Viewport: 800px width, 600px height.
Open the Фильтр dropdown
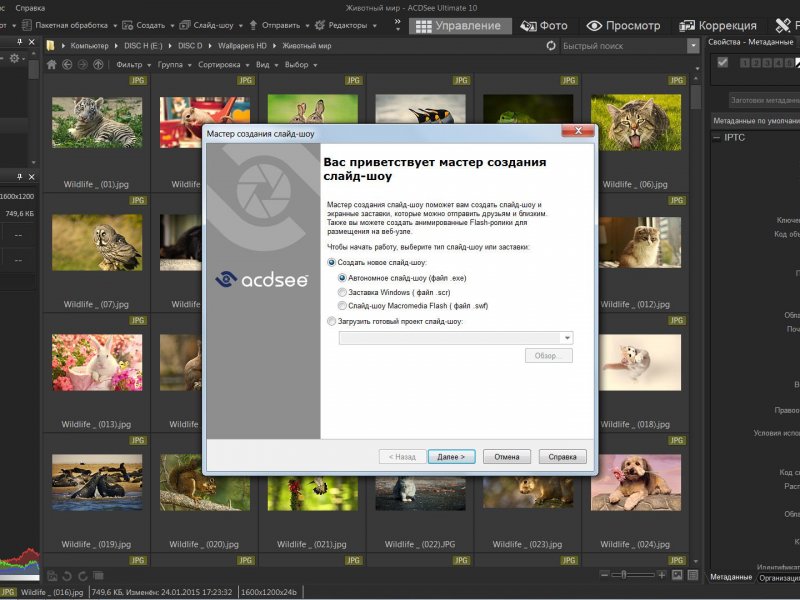click(x=134, y=65)
